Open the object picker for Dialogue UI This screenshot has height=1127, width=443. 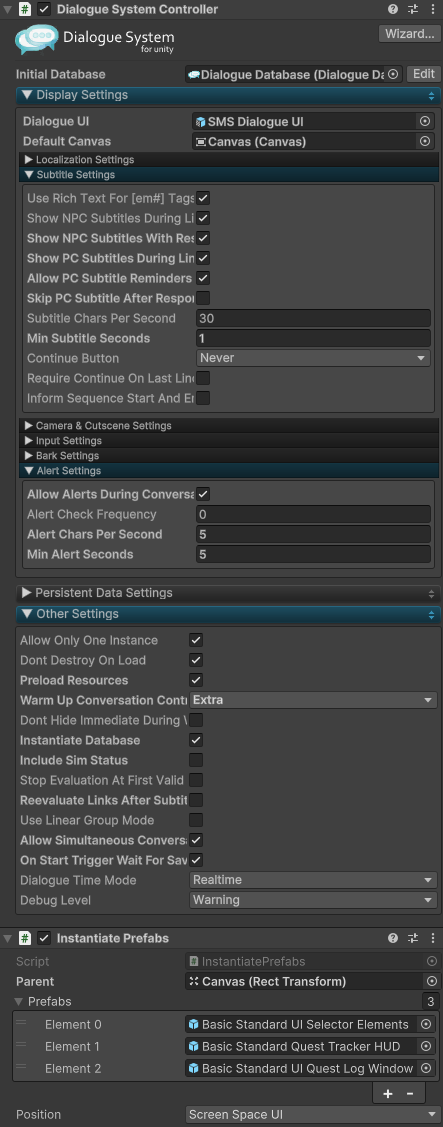[424, 121]
